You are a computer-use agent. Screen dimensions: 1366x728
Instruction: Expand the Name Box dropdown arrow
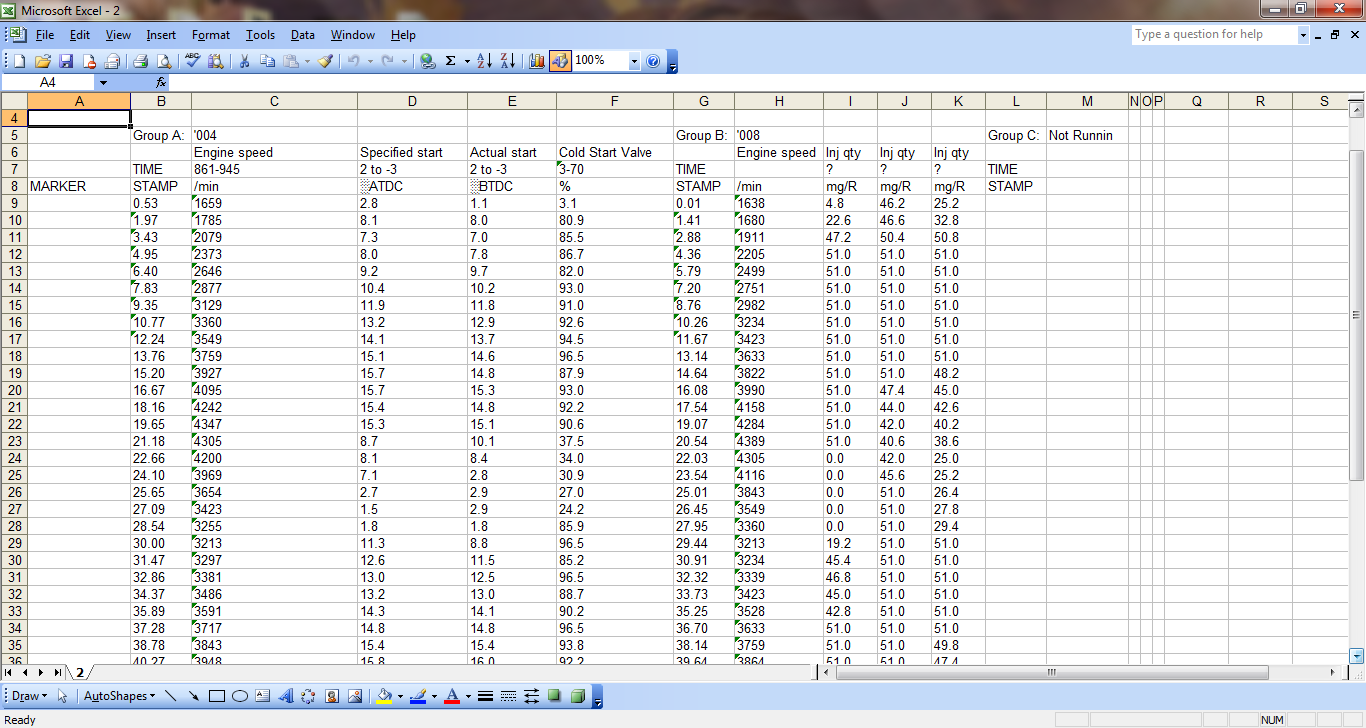pos(103,82)
